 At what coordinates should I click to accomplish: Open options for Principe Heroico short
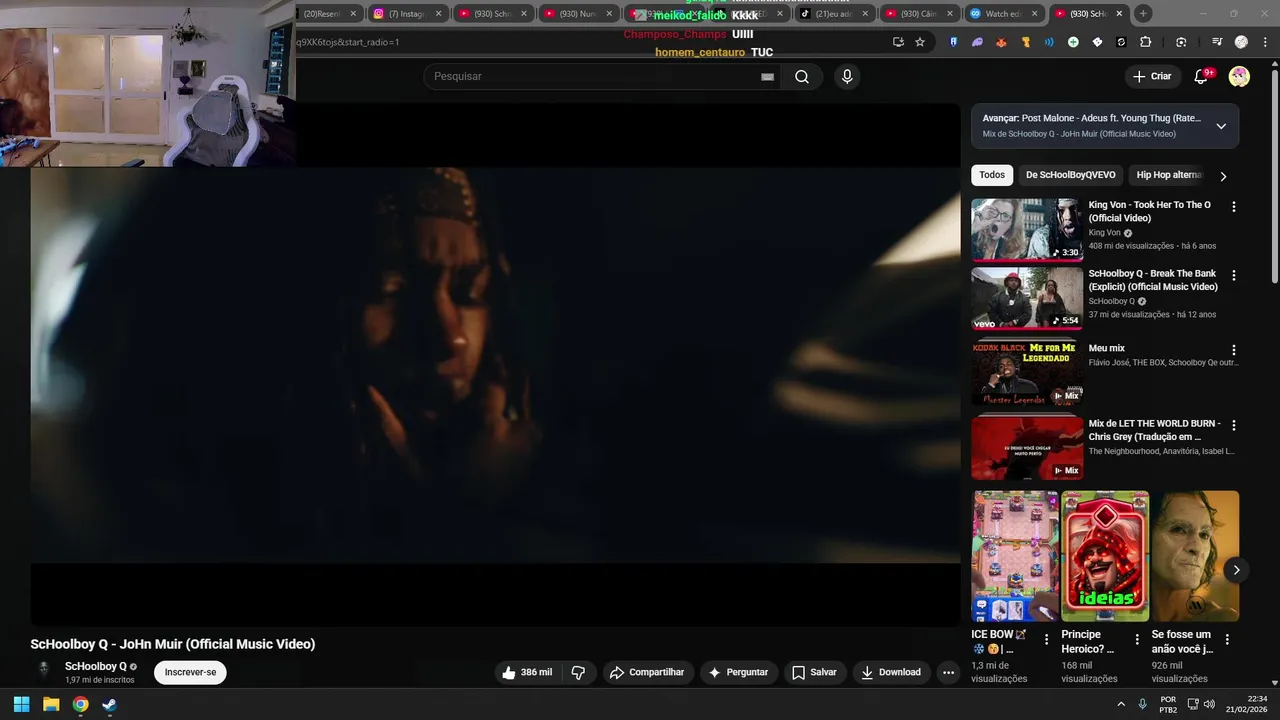click(x=1137, y=639)
